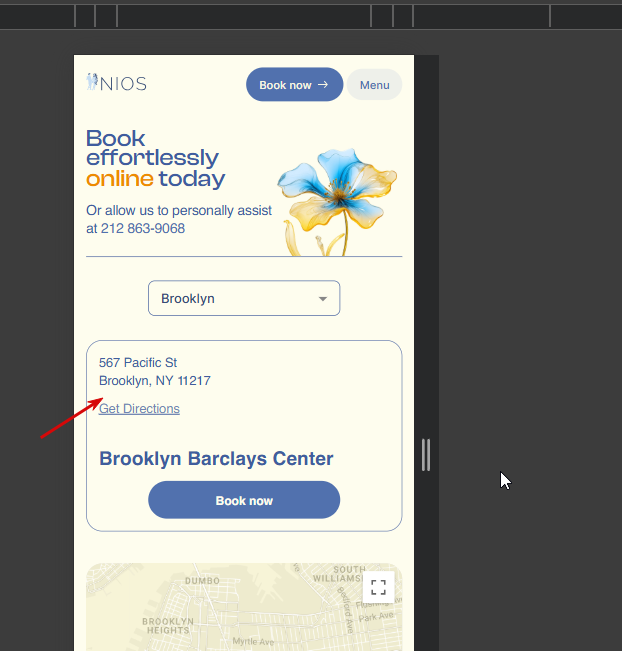Click the NIOS logo
The image size is (622, 651).
point(116,83)
